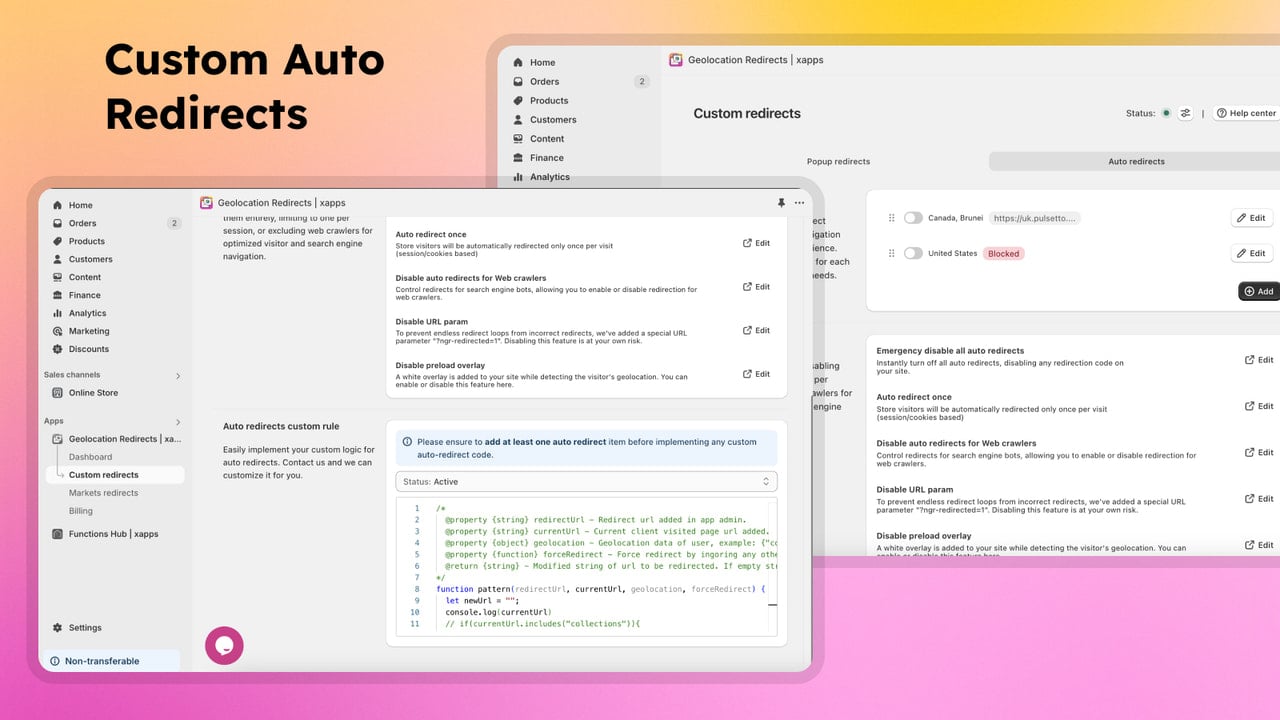Viewport: 1280px width, 720px height.
Task: Open Orders in the back window sidebar
Action: pos(545,82)
